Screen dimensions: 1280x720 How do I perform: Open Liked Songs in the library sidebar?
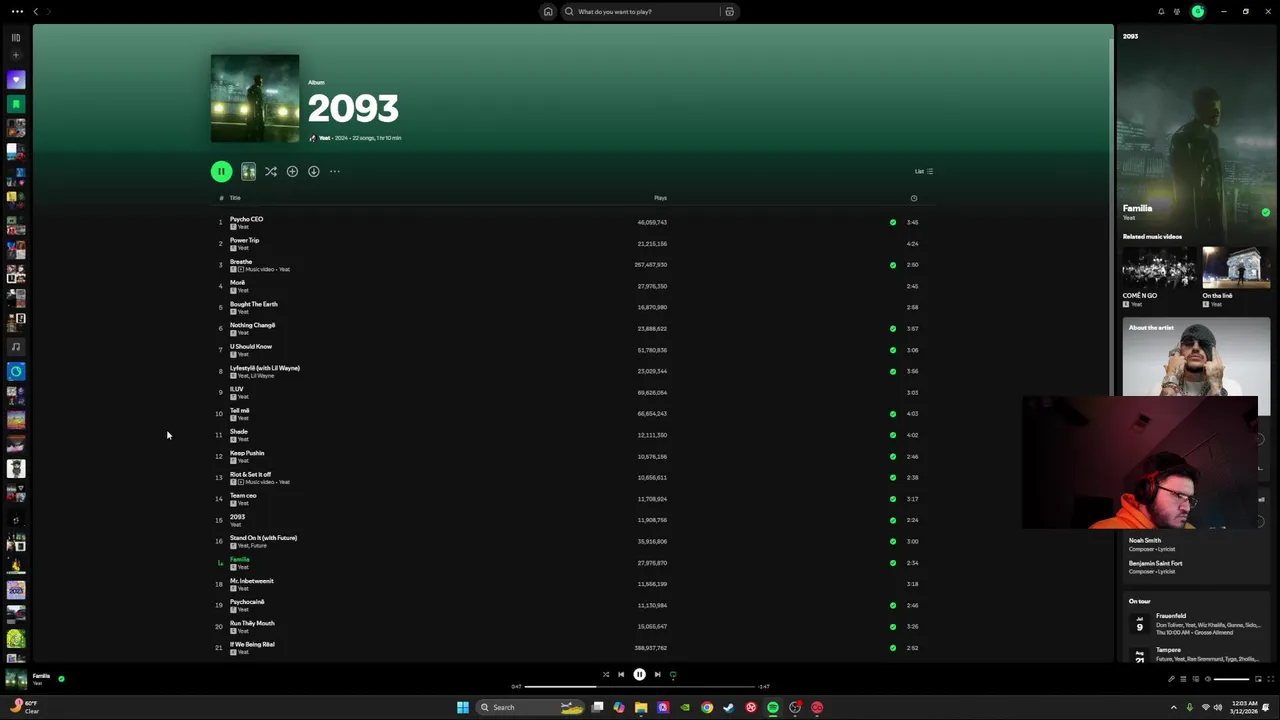coord(16,79)
